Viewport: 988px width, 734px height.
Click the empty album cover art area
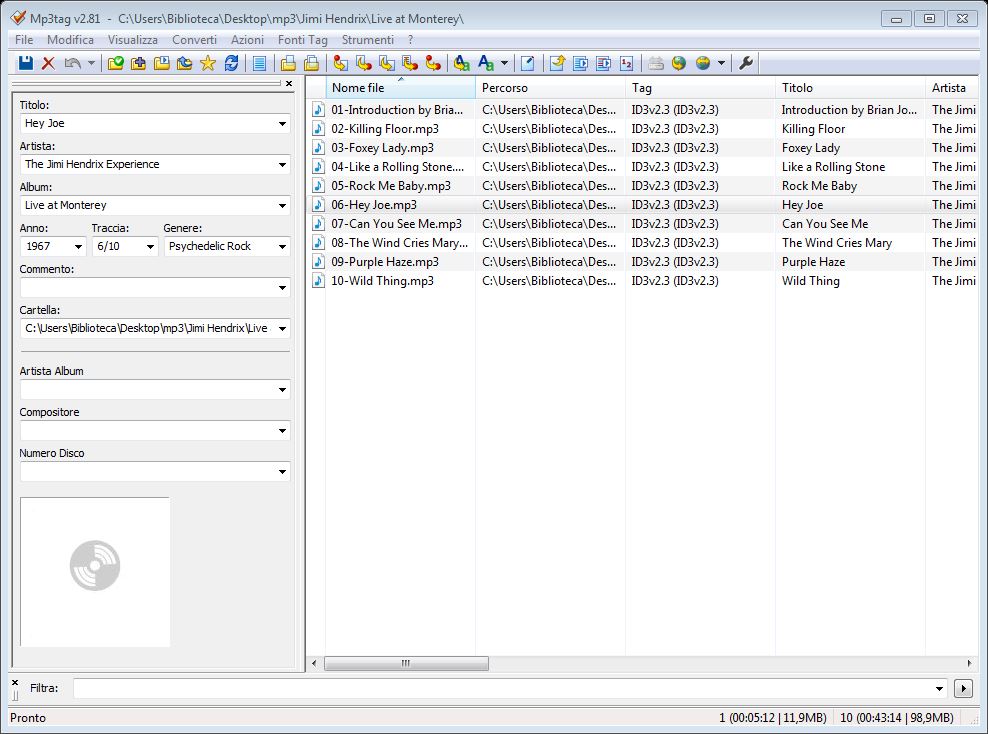95,571
